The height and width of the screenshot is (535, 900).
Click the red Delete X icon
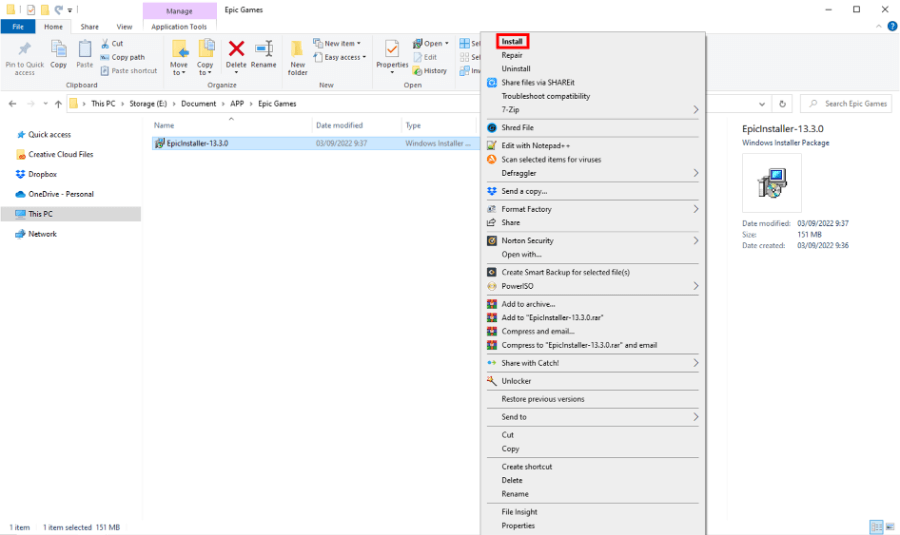click(236, 49)
